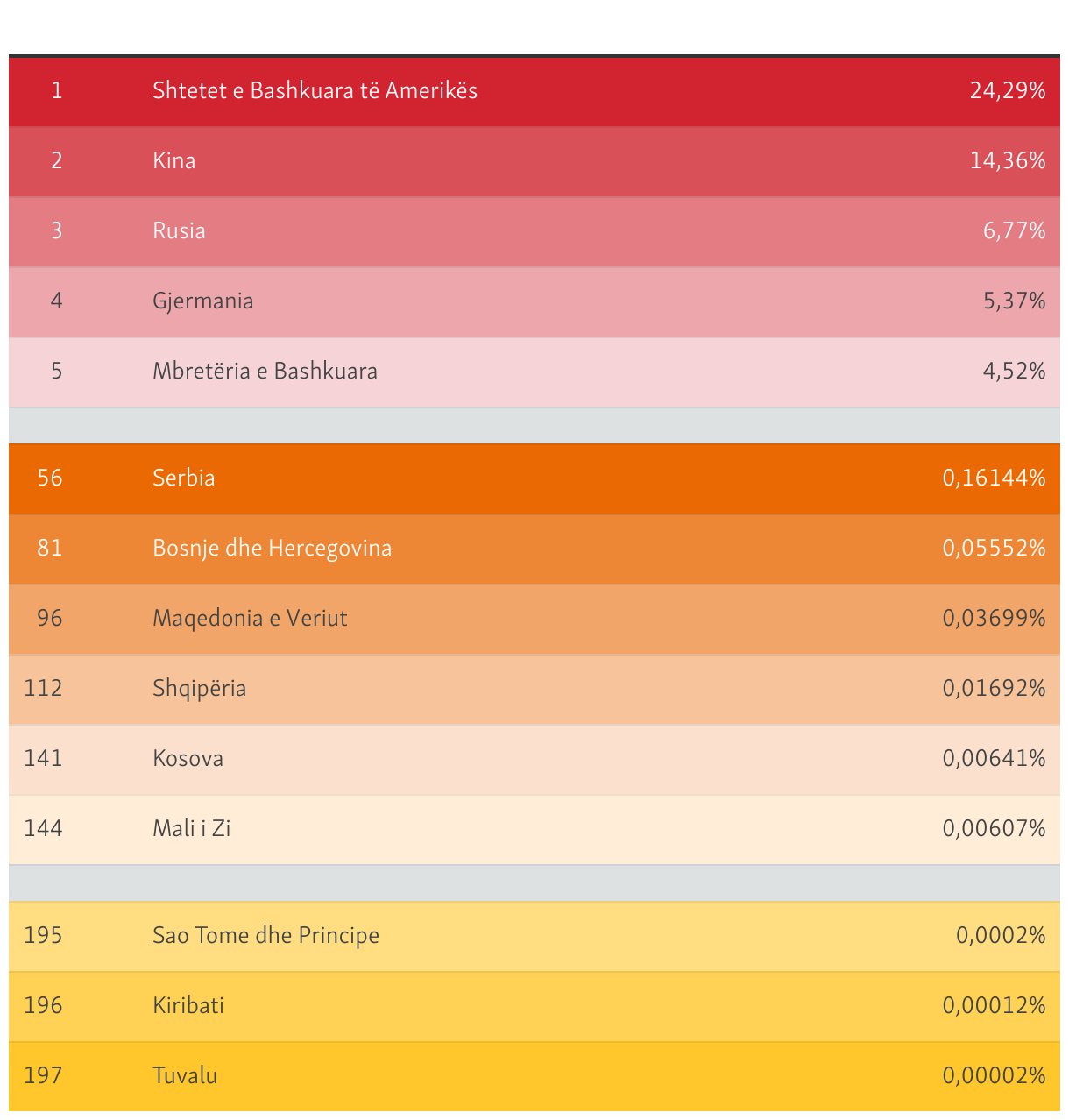Select the Tuvalu row label
The image size is (1069, 1120).
pyautogui.click(x=184, y=1075)
